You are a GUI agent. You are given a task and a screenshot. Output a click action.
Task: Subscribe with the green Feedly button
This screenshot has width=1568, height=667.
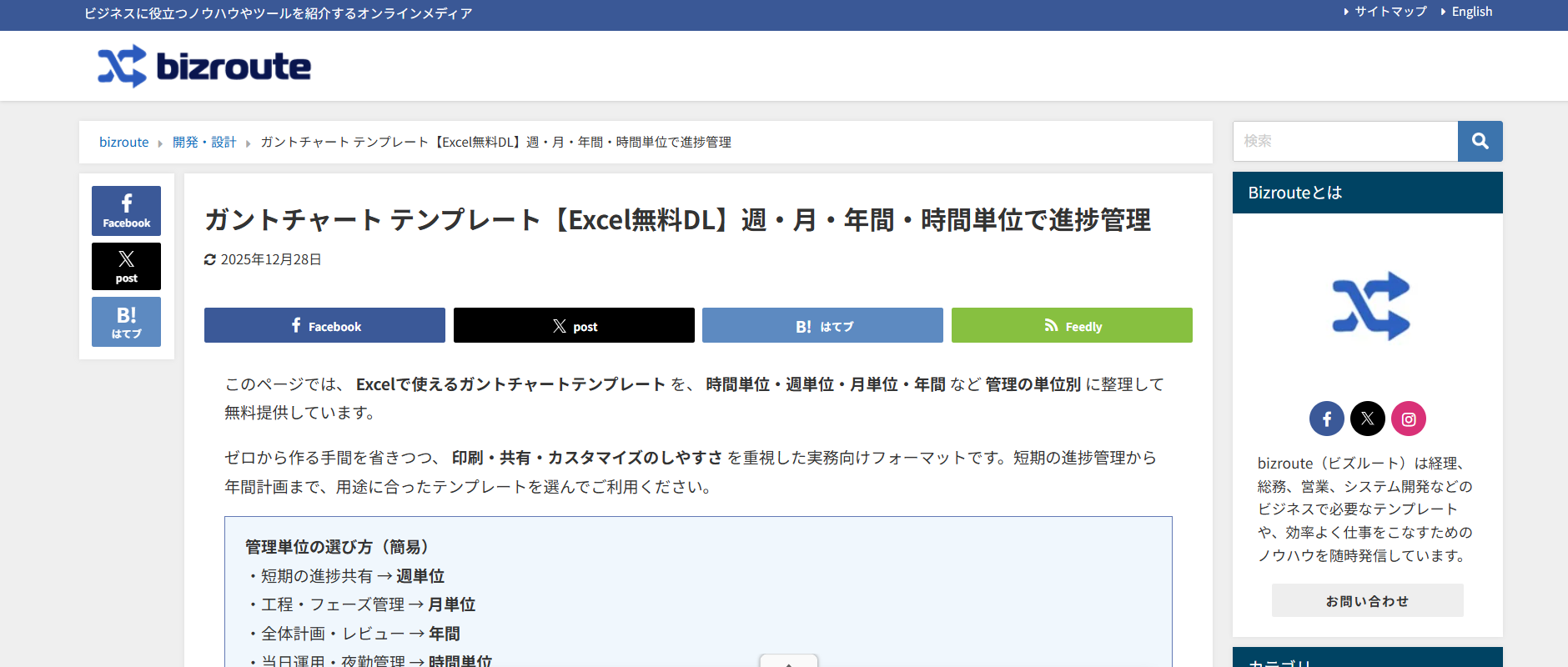coord(1072,325)
